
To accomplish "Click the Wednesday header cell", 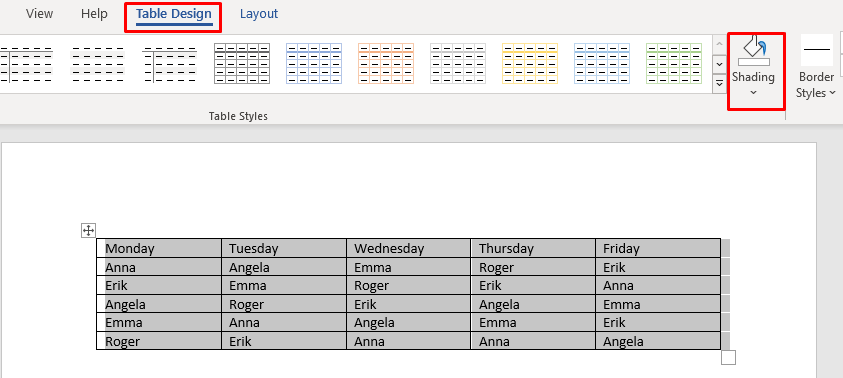I will pos(409,248).
